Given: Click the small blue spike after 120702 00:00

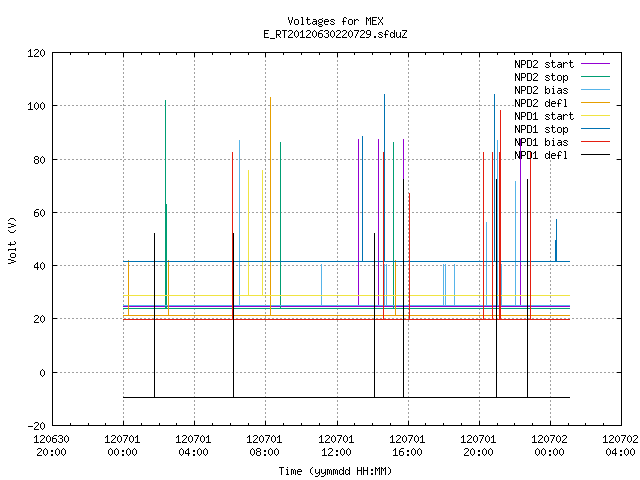Looking at the screenshot, I should pyautogui.click(x=556, y=241).
